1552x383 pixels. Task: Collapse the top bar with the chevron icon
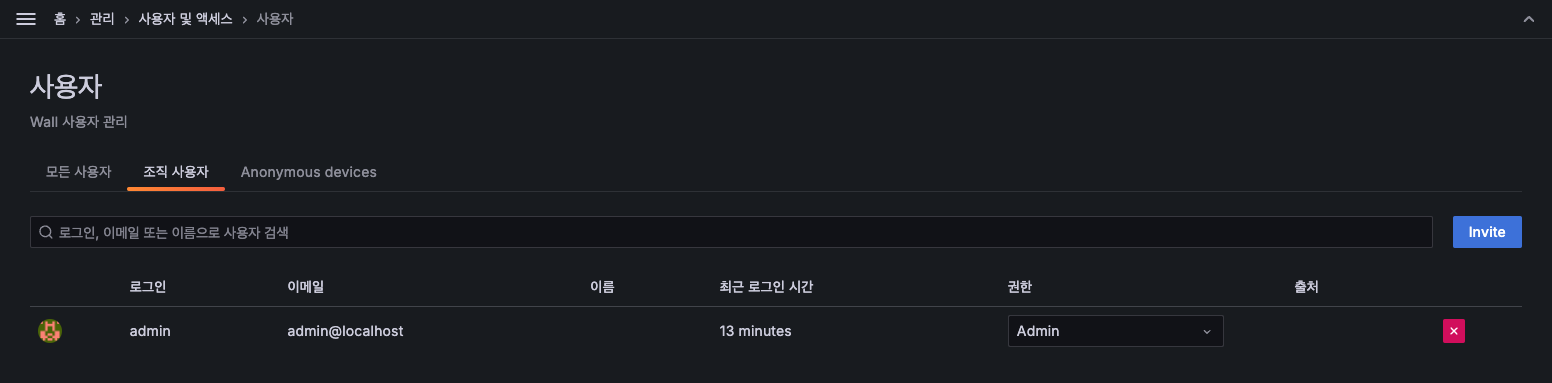(x=1528, y=19)
